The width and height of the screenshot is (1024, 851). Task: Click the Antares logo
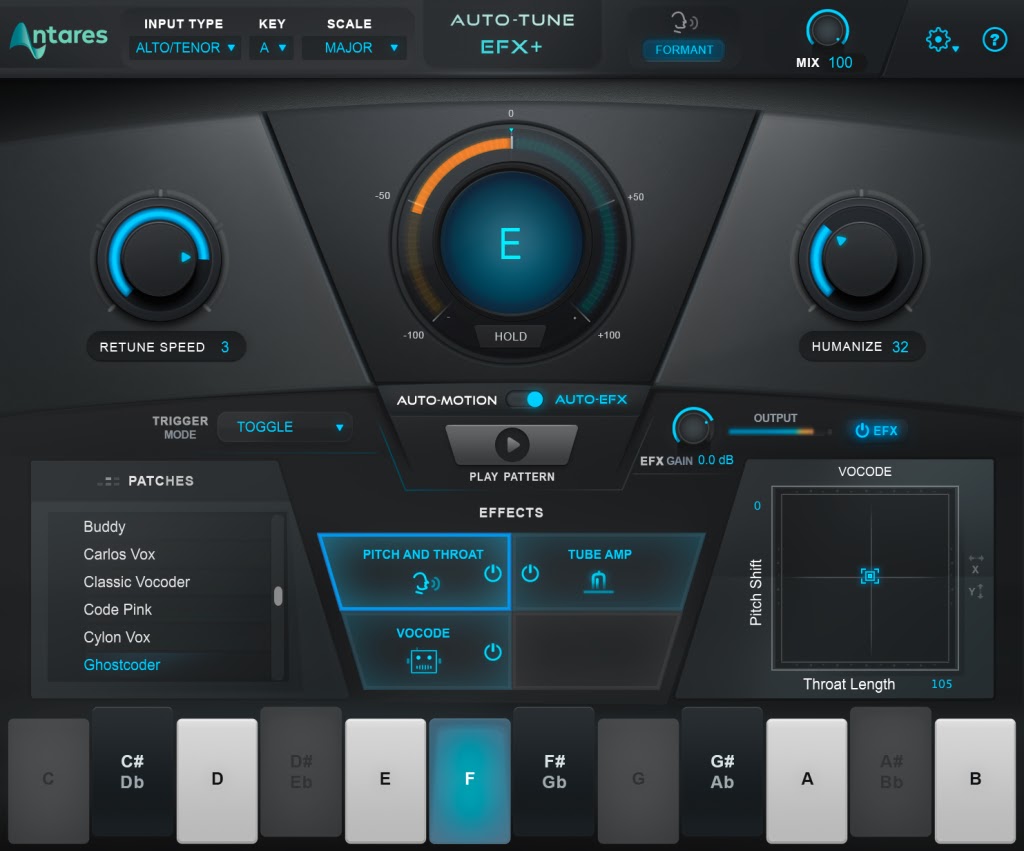pos(58,39)
